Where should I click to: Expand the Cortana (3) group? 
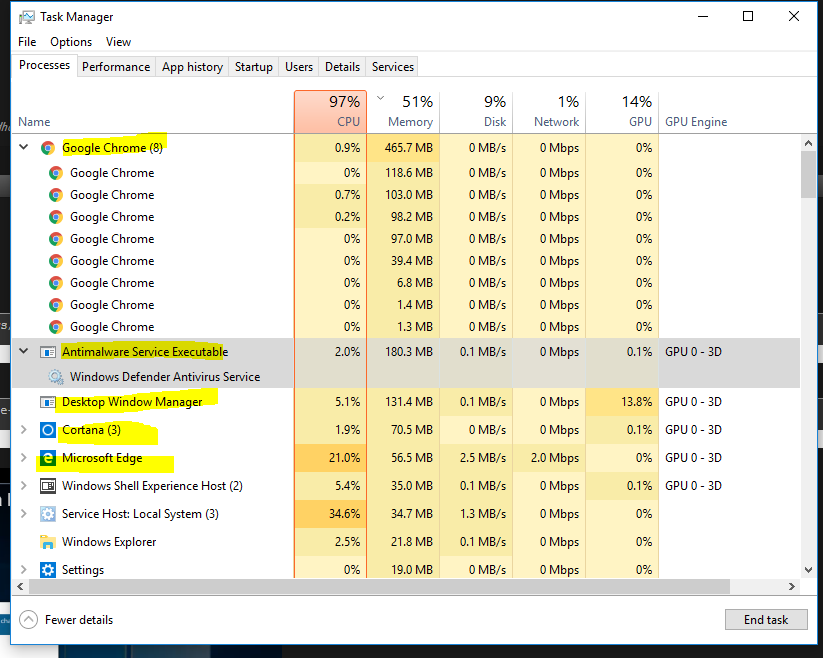click(24, 430)
